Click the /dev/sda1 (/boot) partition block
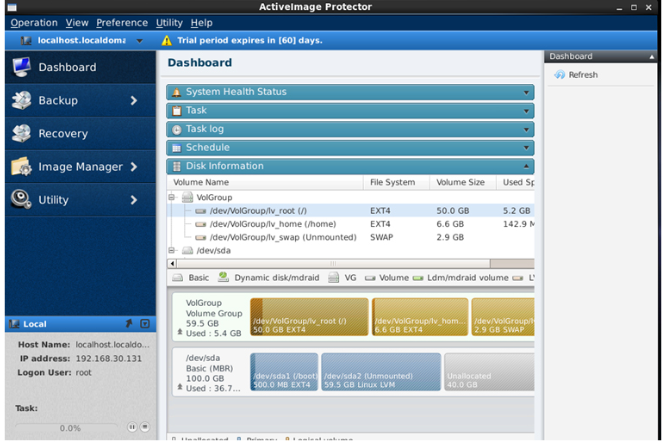Screen dimensions: 668x444 point(284,372)
